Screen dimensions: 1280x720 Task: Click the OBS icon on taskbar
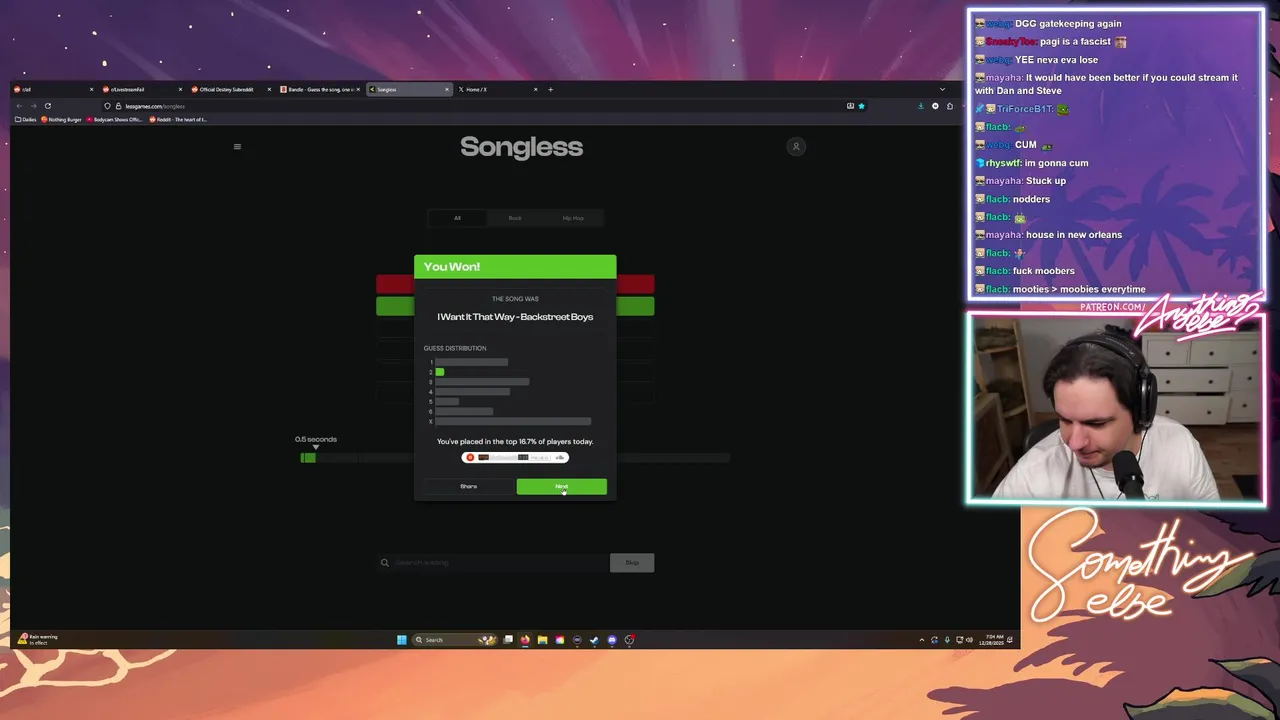coord(629,640)
